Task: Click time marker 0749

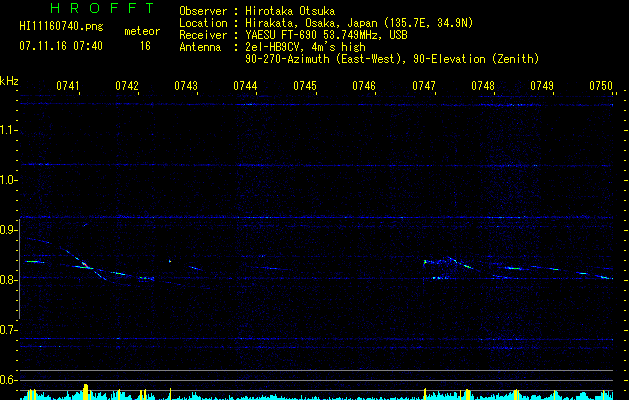Action: click(x=542, y=86)
